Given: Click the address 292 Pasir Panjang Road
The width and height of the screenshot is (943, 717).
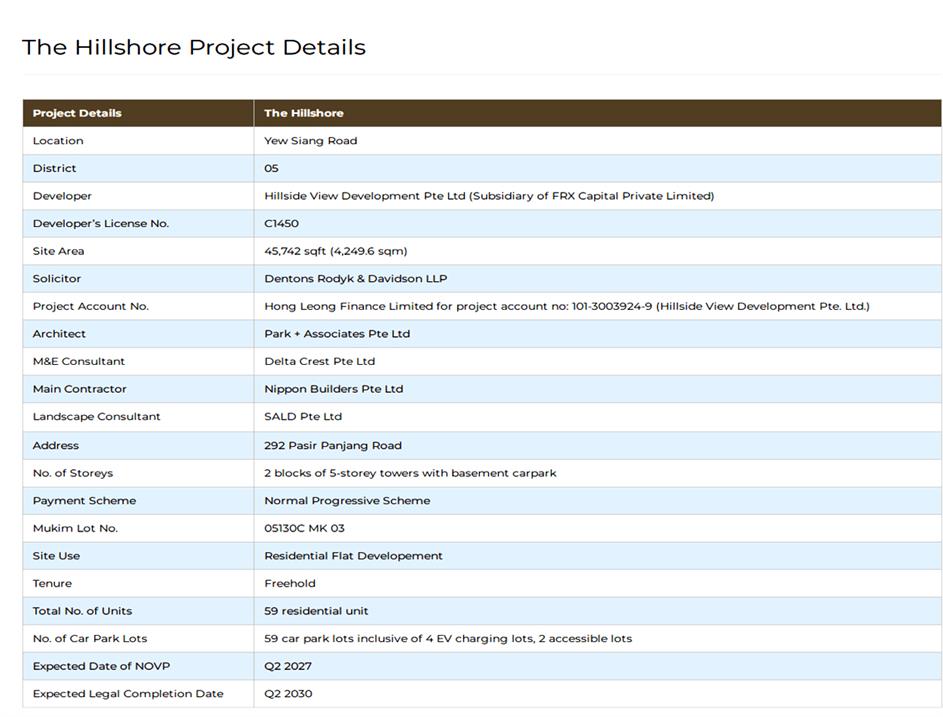Looking at the screenshot, I should click(x=333, y=445).
